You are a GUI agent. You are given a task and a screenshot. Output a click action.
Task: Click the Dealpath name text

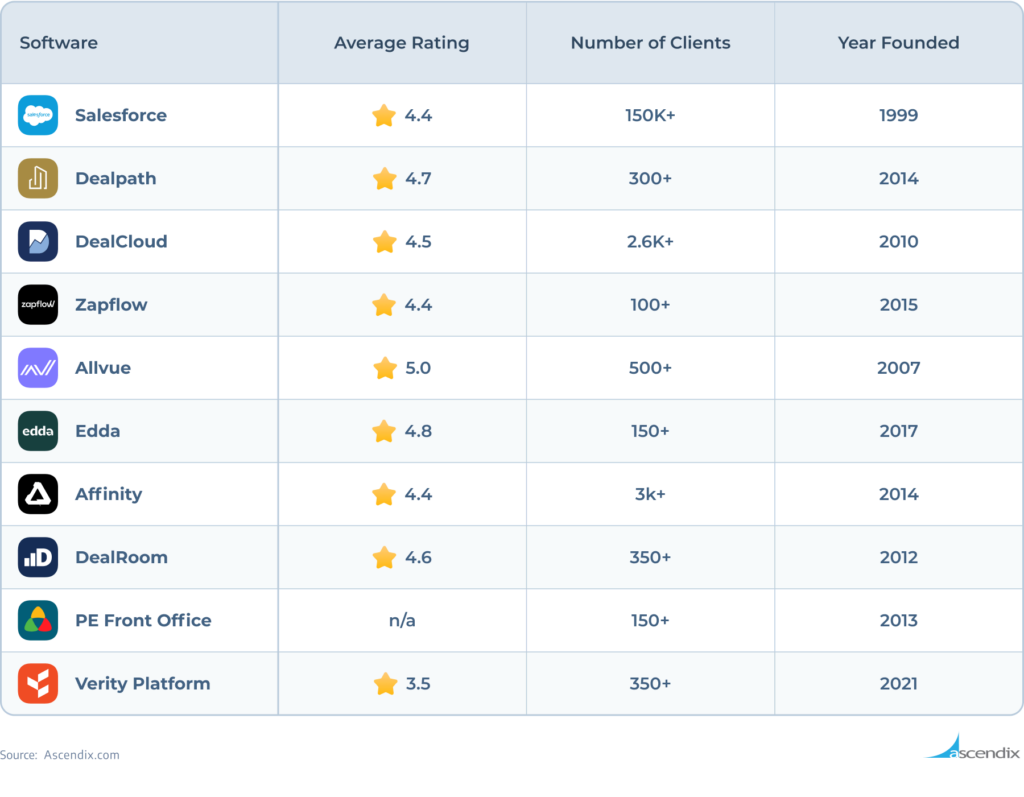[116, 178]
